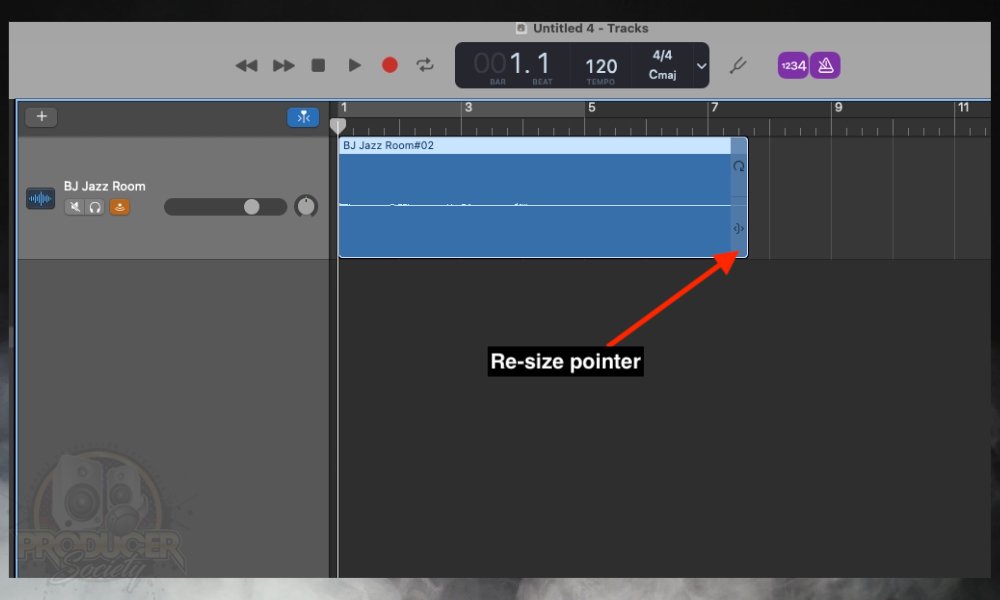Start recording with the red record button

pos(390,64)
